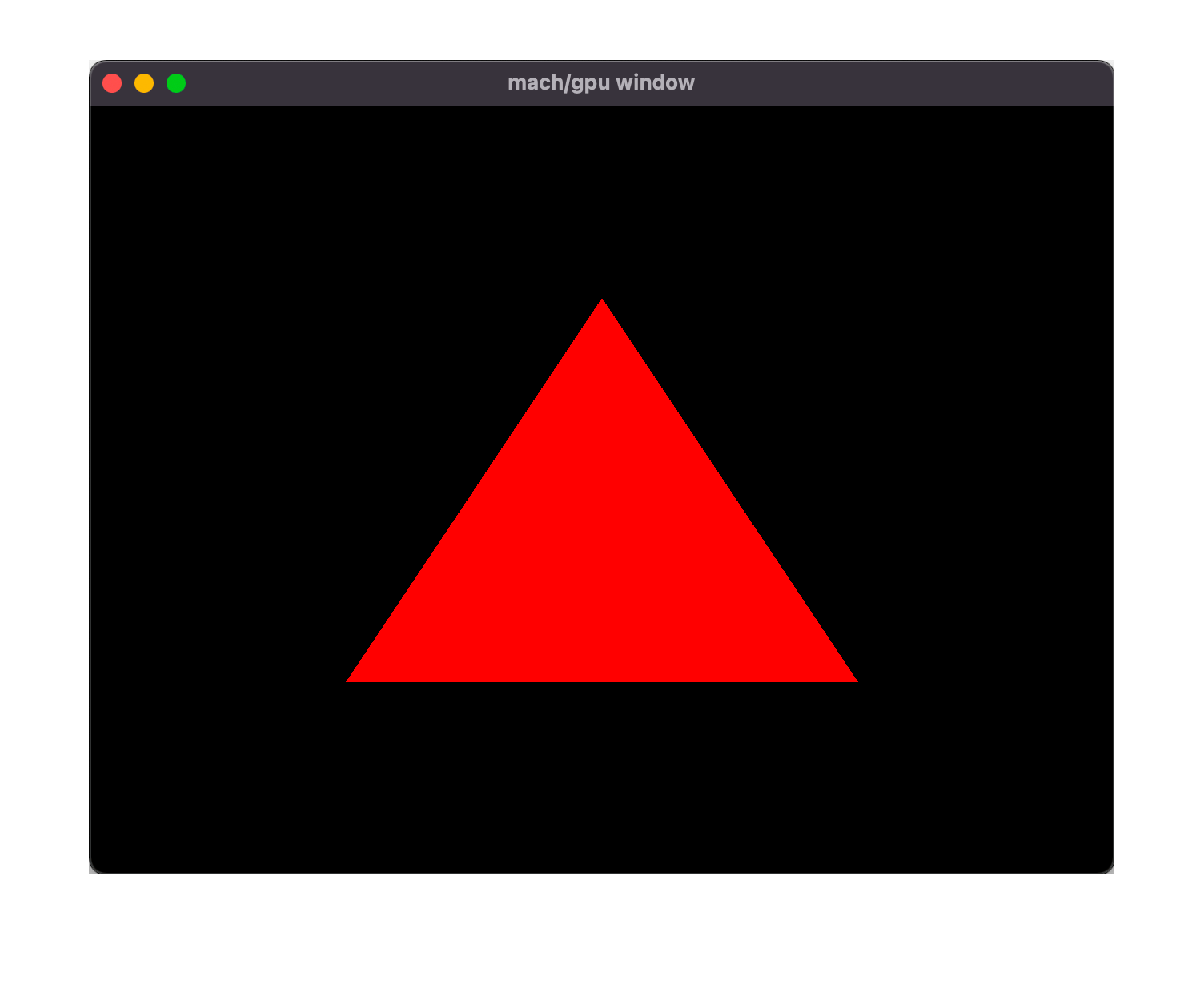1204x993 pixels.
Task: Minimize window with the yellow button
Action: [x=144, y=83]
